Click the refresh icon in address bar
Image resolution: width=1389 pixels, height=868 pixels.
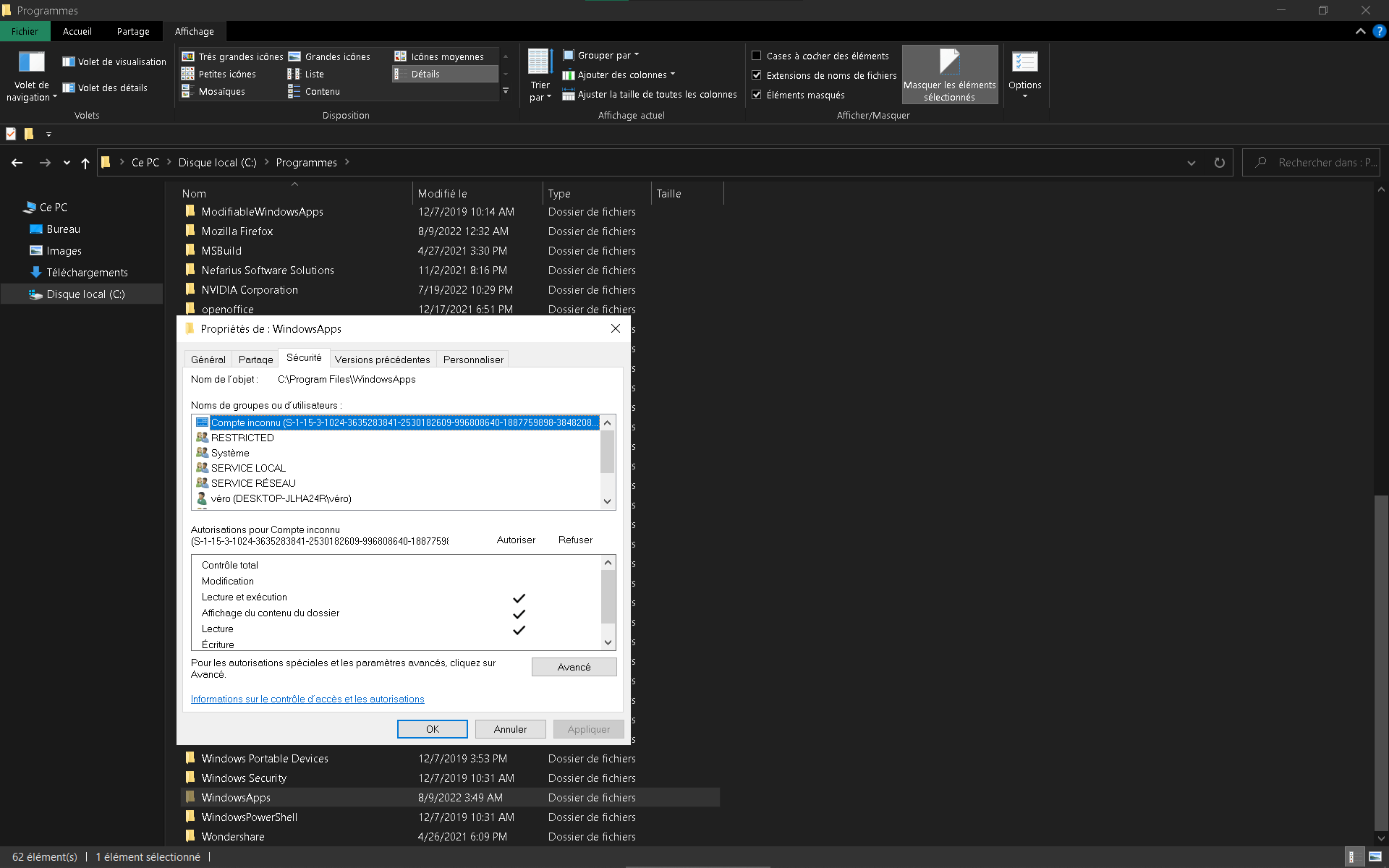click(x=1220, y=163)
